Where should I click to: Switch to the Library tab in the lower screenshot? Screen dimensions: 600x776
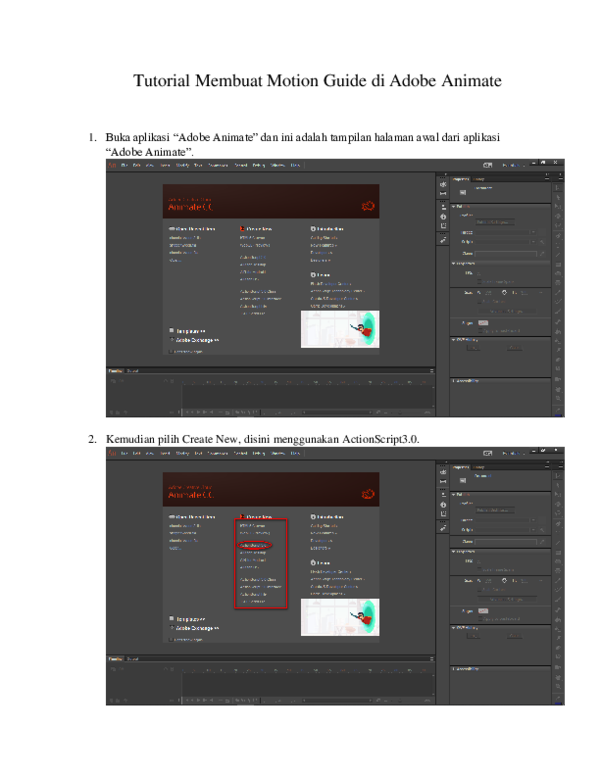click(479, 466)
